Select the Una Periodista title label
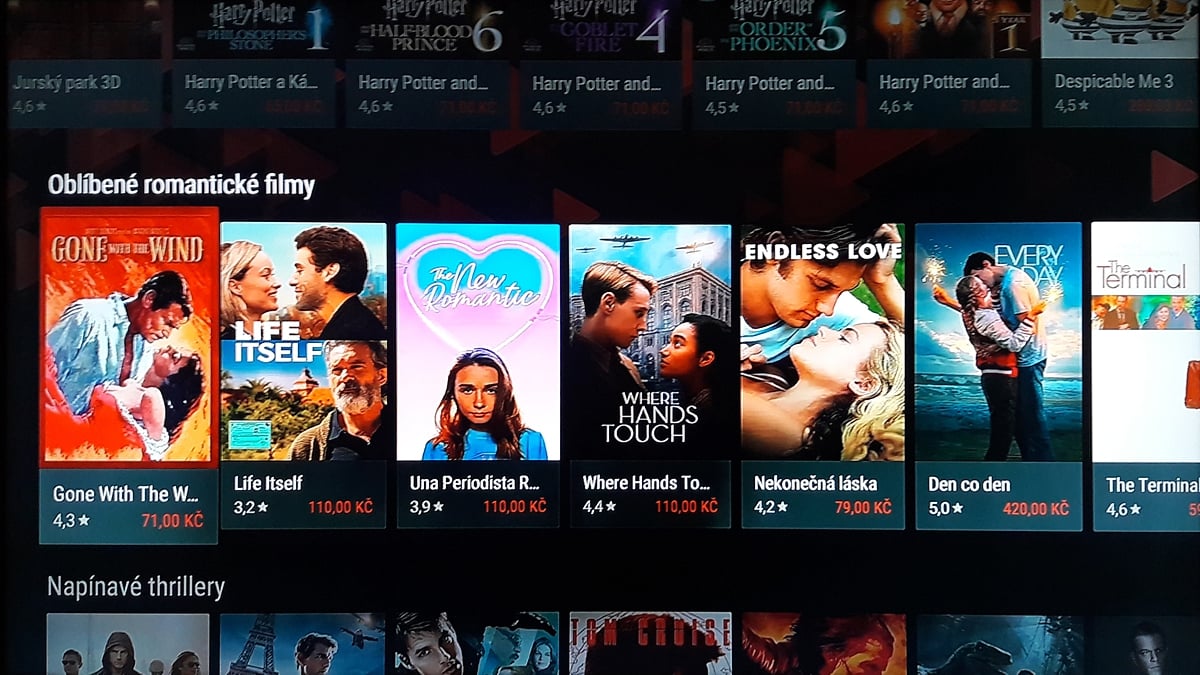1200x675 pixels. click(x=475, y=483)
